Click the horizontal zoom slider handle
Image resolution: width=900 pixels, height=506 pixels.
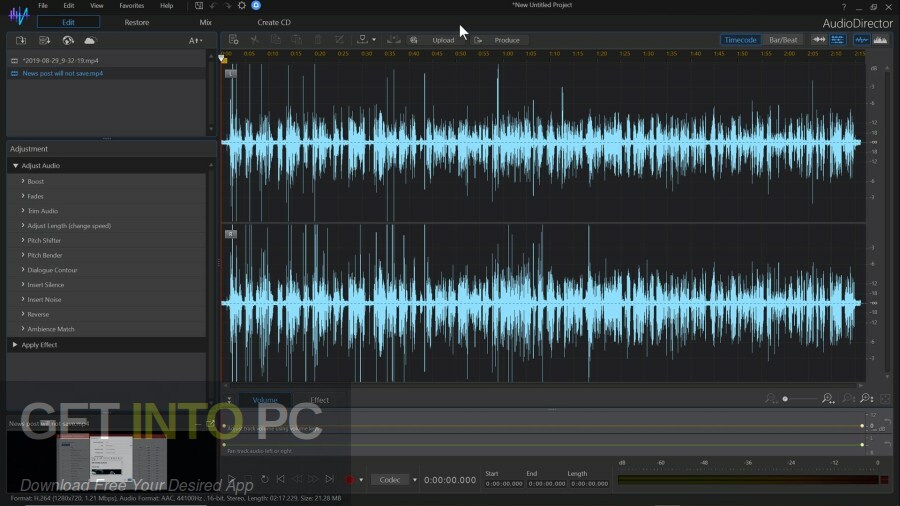click(785, 399)
